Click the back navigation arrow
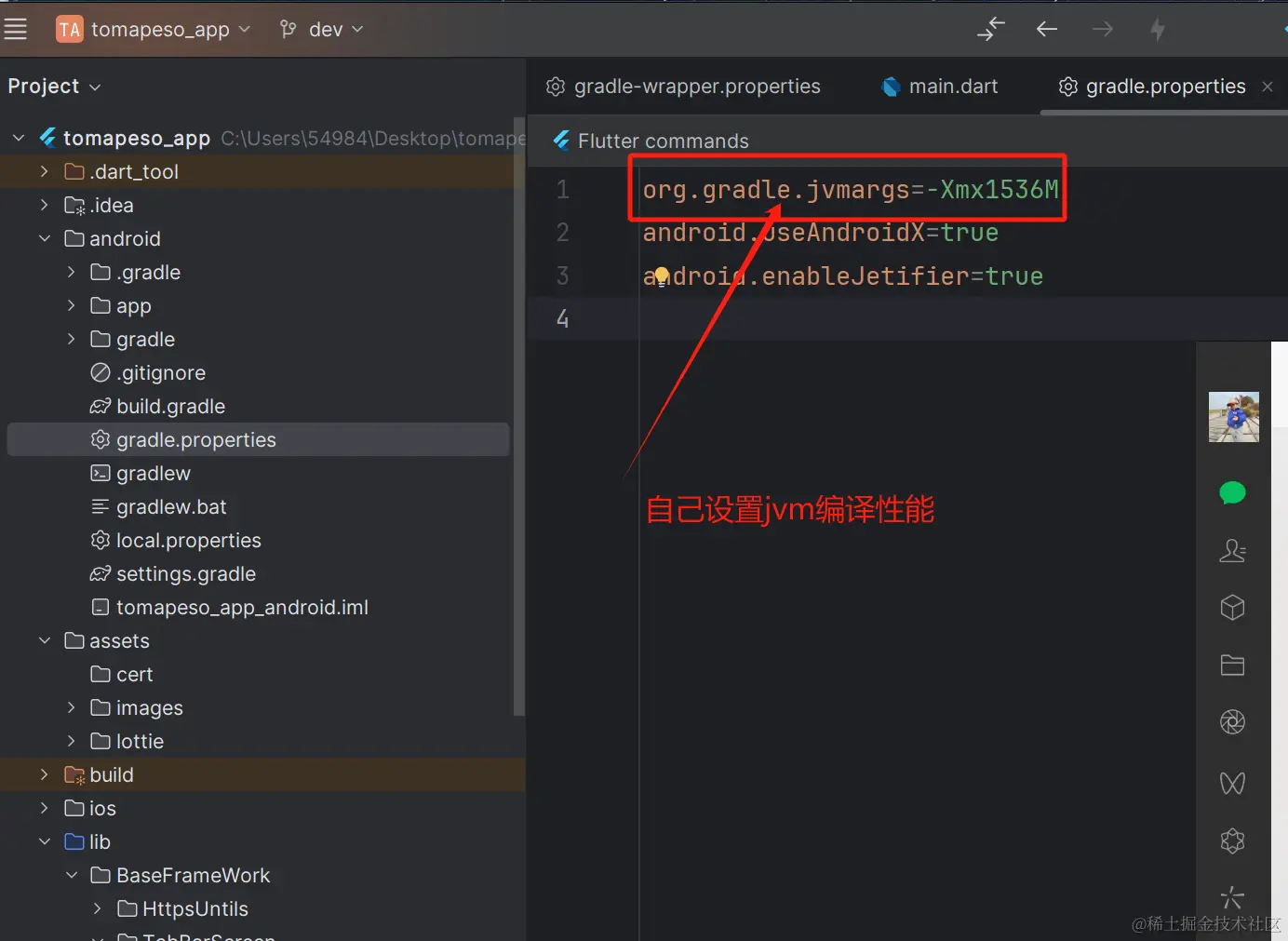 pos(1047,30)
